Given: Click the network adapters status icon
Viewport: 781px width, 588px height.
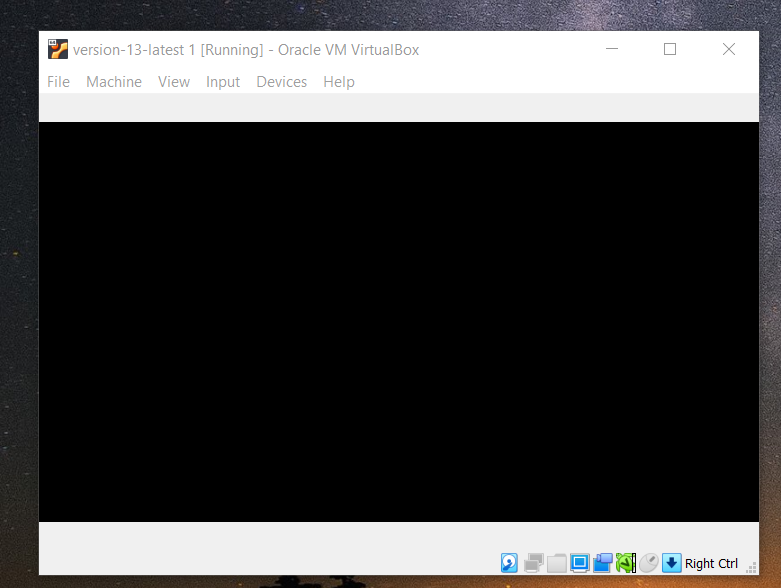Looking at the screenshot, I should pyautogui.click(x=533, y=563).
